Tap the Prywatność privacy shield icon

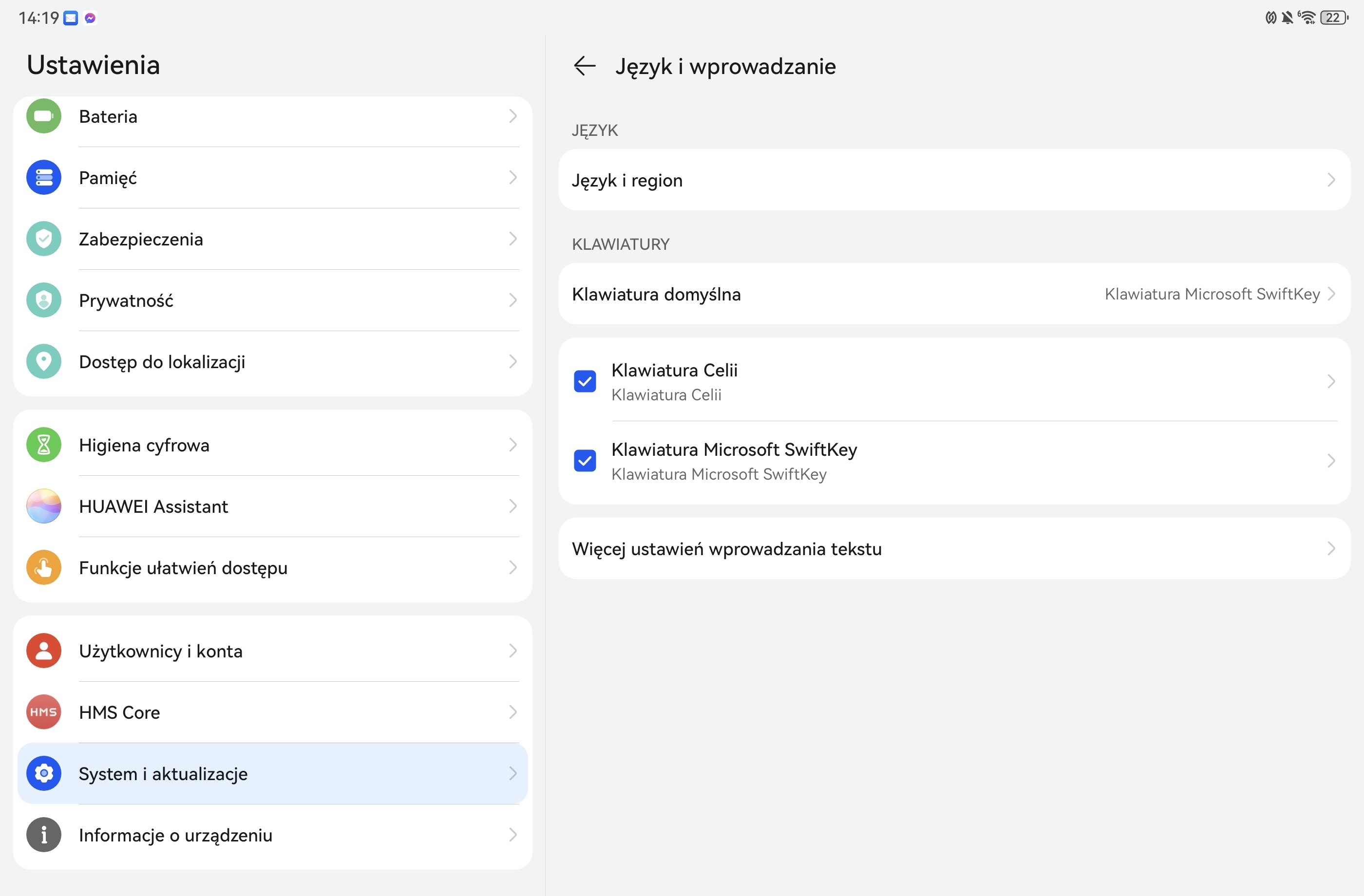click(x=43, y=300)
